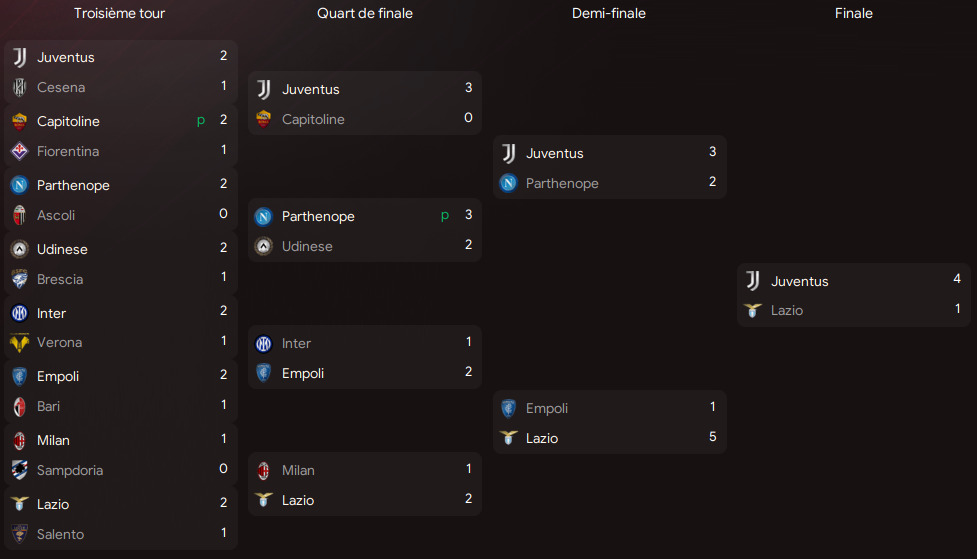Open Parthenope team name in Demi-finale

coord(562,183)
